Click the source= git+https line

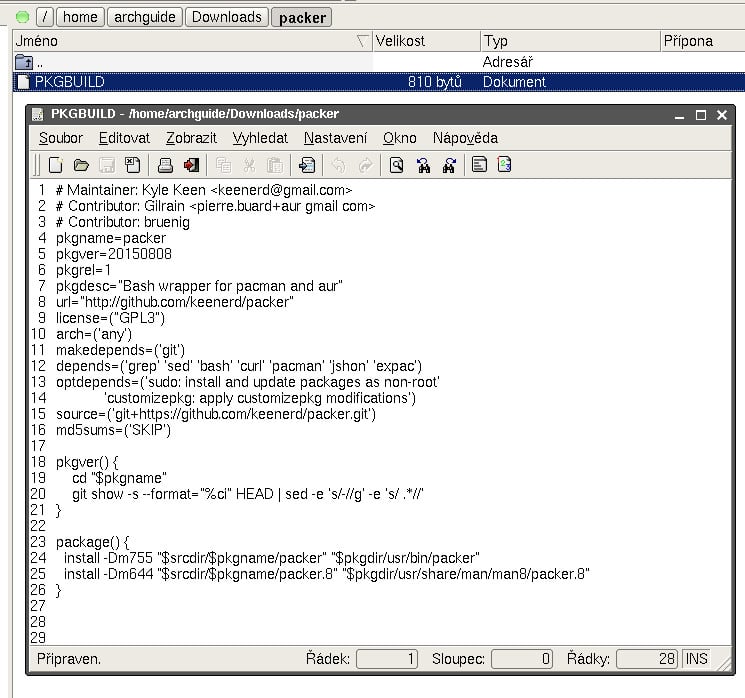[x=216, y=414]
